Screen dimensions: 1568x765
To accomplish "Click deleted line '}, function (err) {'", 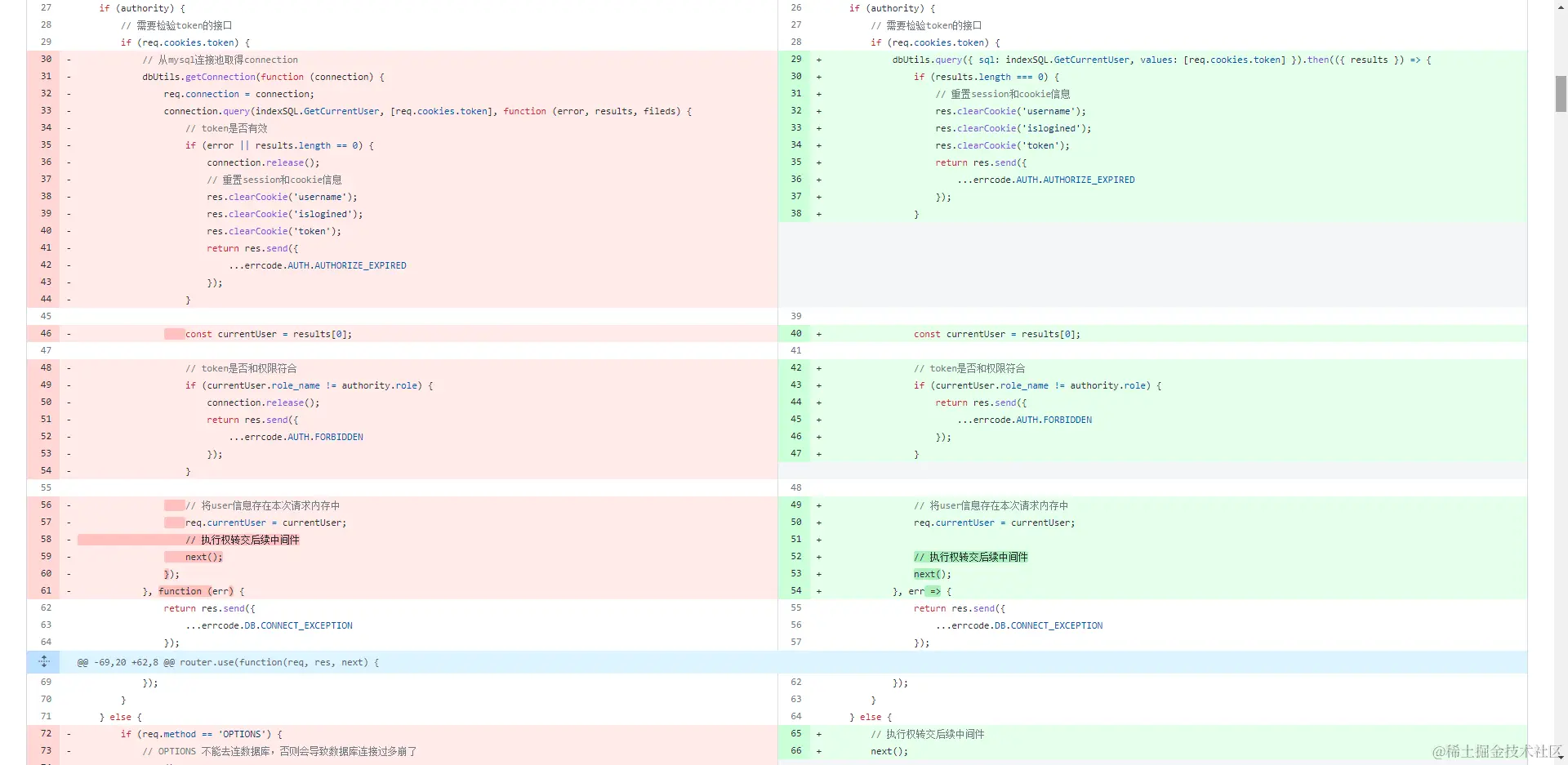I will coord(194,591).
